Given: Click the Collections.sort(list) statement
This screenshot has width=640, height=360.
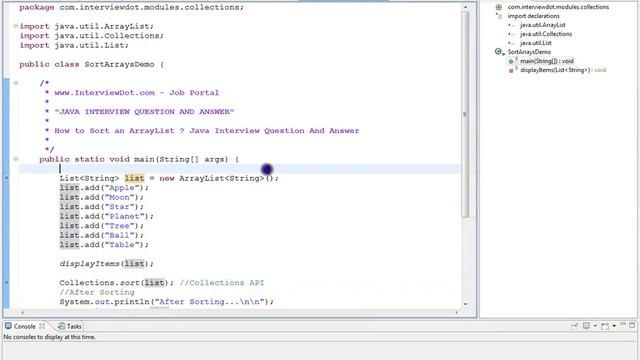Looking at the screenshot, I should 117,282.
